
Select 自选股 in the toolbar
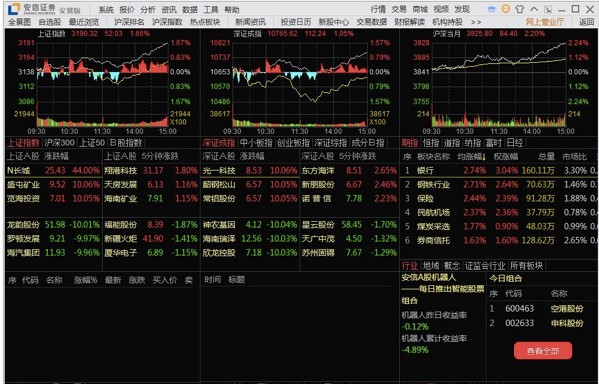(50, 22)
